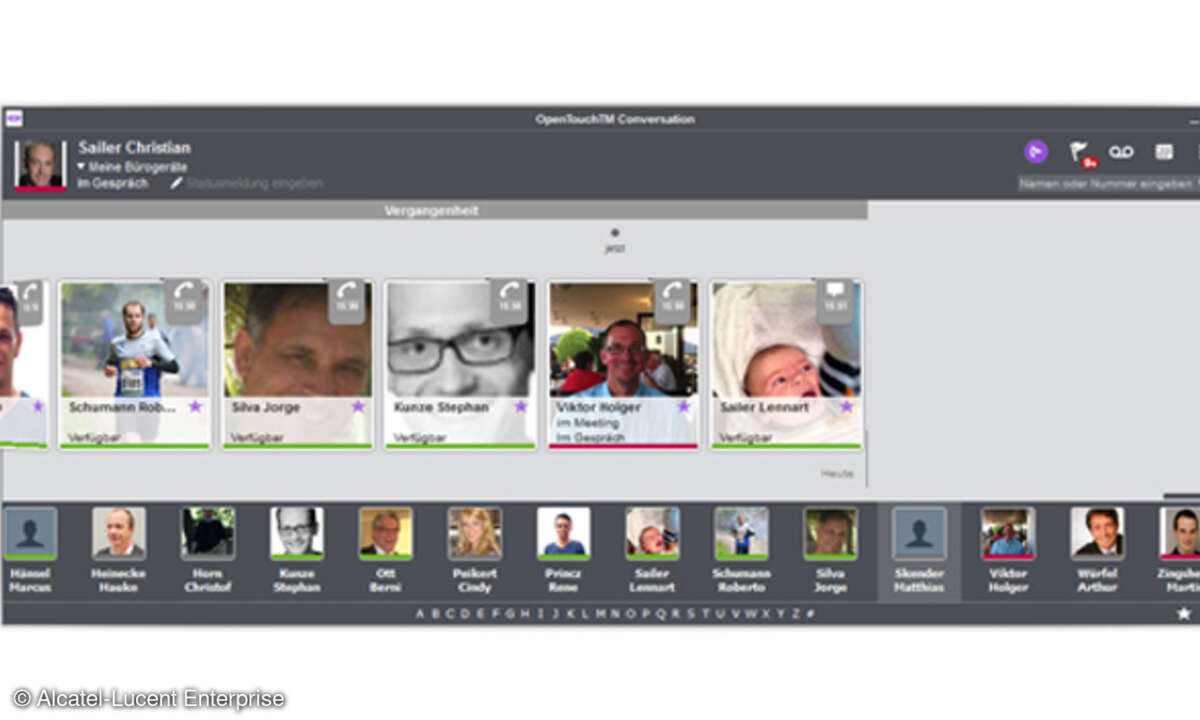Click the pencil icon to edit status message
This screenshot has height=720, width=1200.
tap(177, 183)
